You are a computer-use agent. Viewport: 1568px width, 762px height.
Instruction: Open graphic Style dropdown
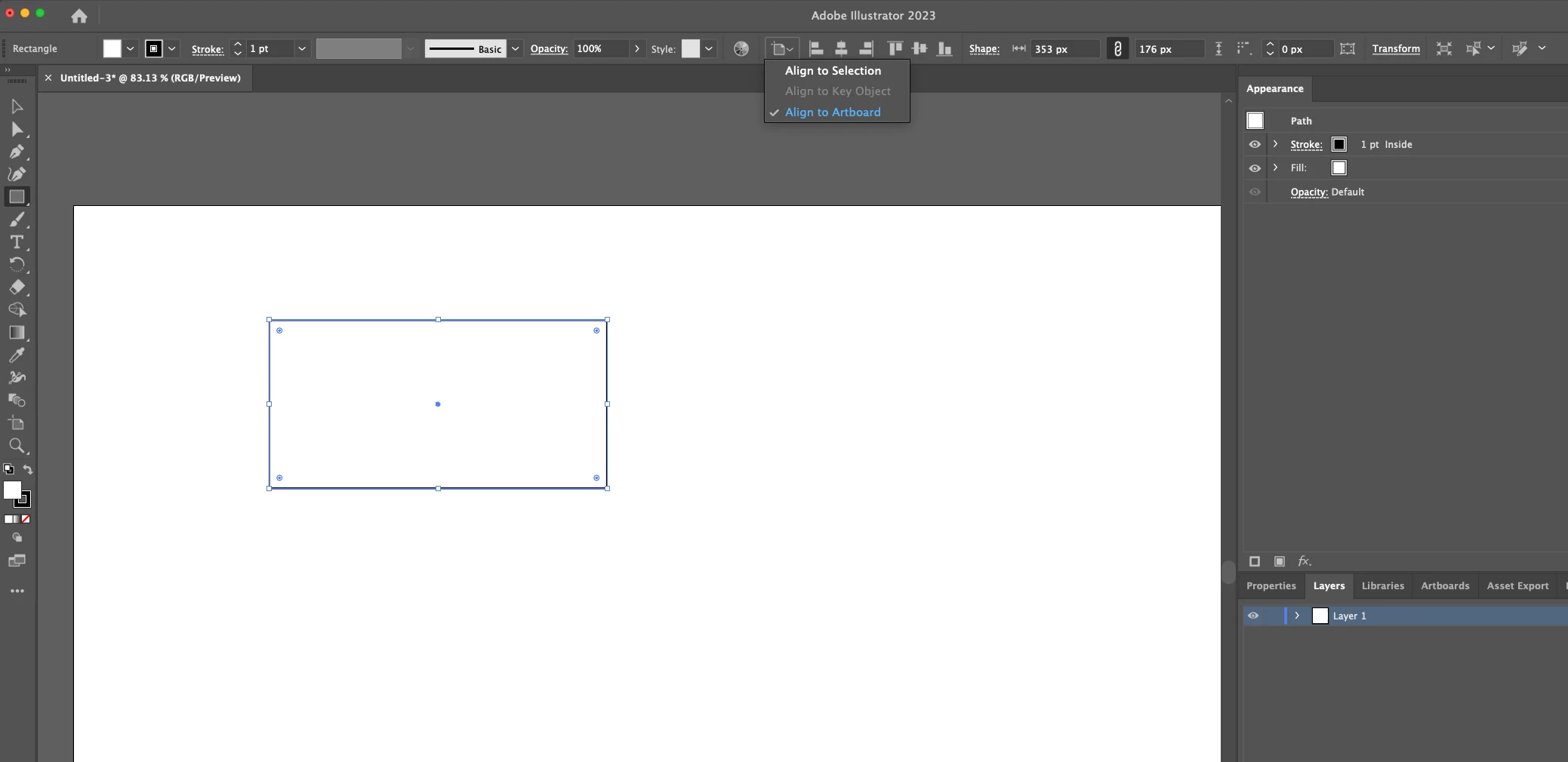pos(709,48)
